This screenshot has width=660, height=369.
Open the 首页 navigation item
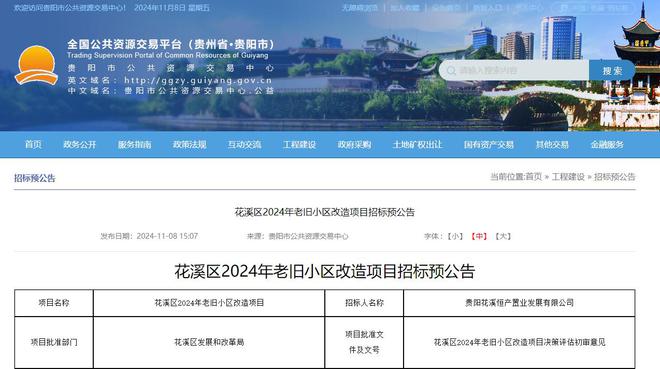(33, 144)
